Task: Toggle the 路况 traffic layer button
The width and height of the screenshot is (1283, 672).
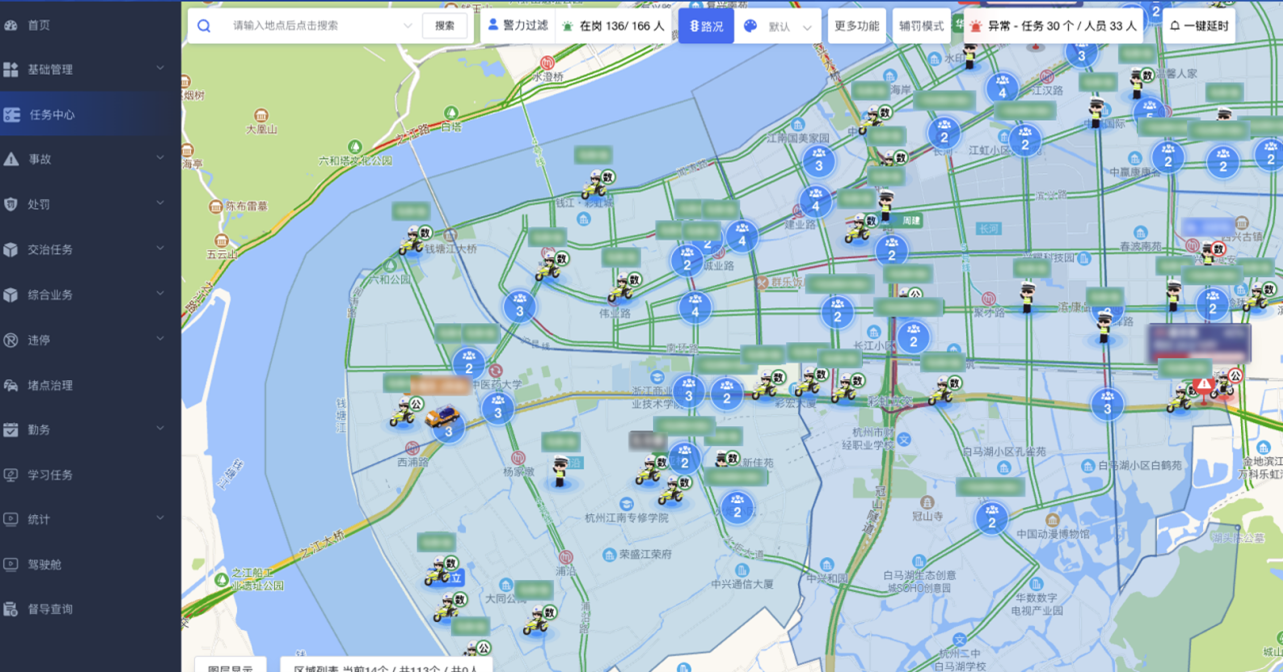Action: [x=706, y=26]
